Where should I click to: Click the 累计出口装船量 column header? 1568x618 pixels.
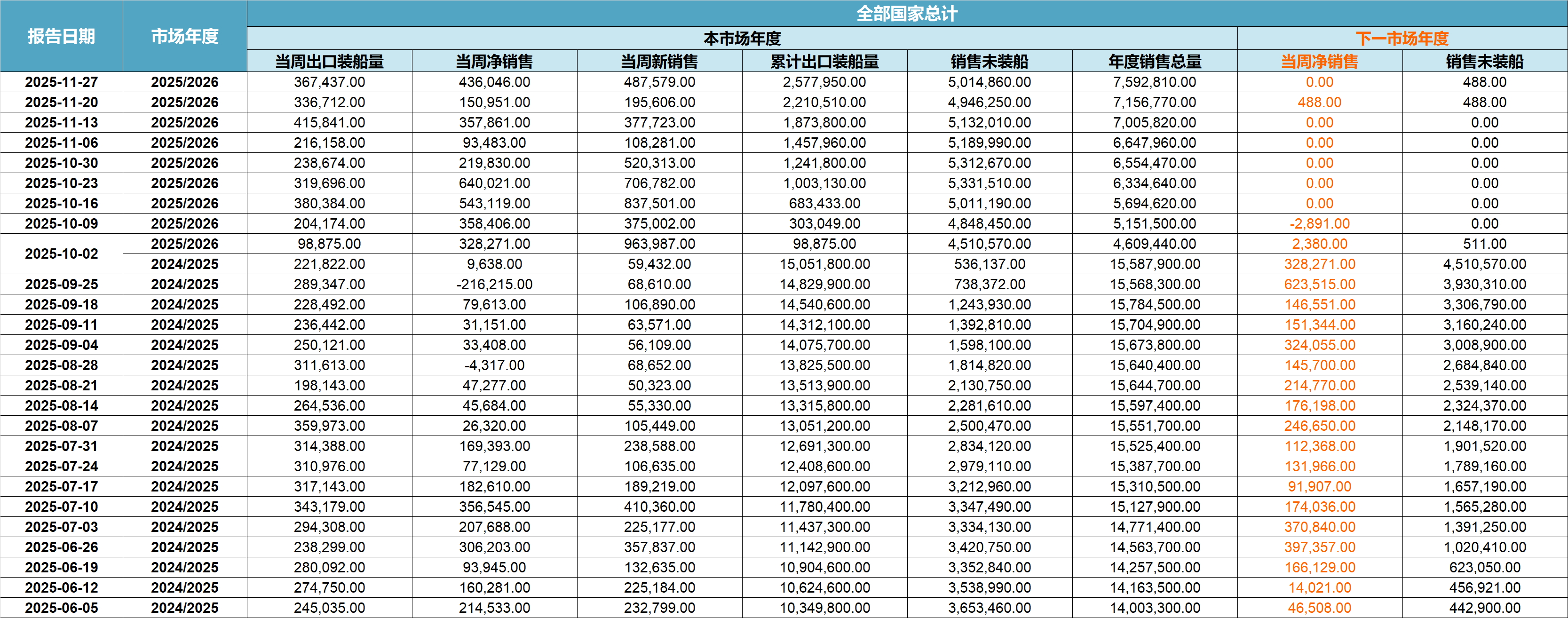click(824, 62)
